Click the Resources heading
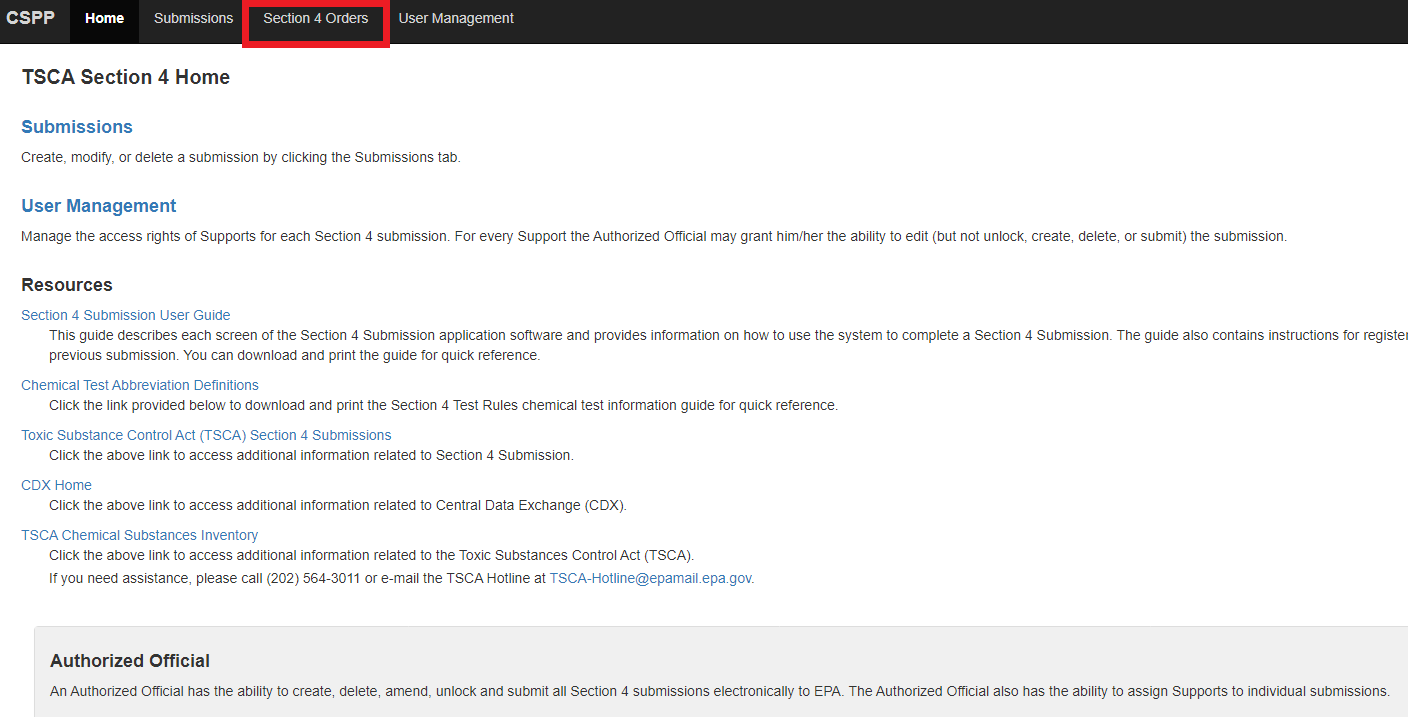The width and height of the screenshot is (1408, 717). [66, 285]
